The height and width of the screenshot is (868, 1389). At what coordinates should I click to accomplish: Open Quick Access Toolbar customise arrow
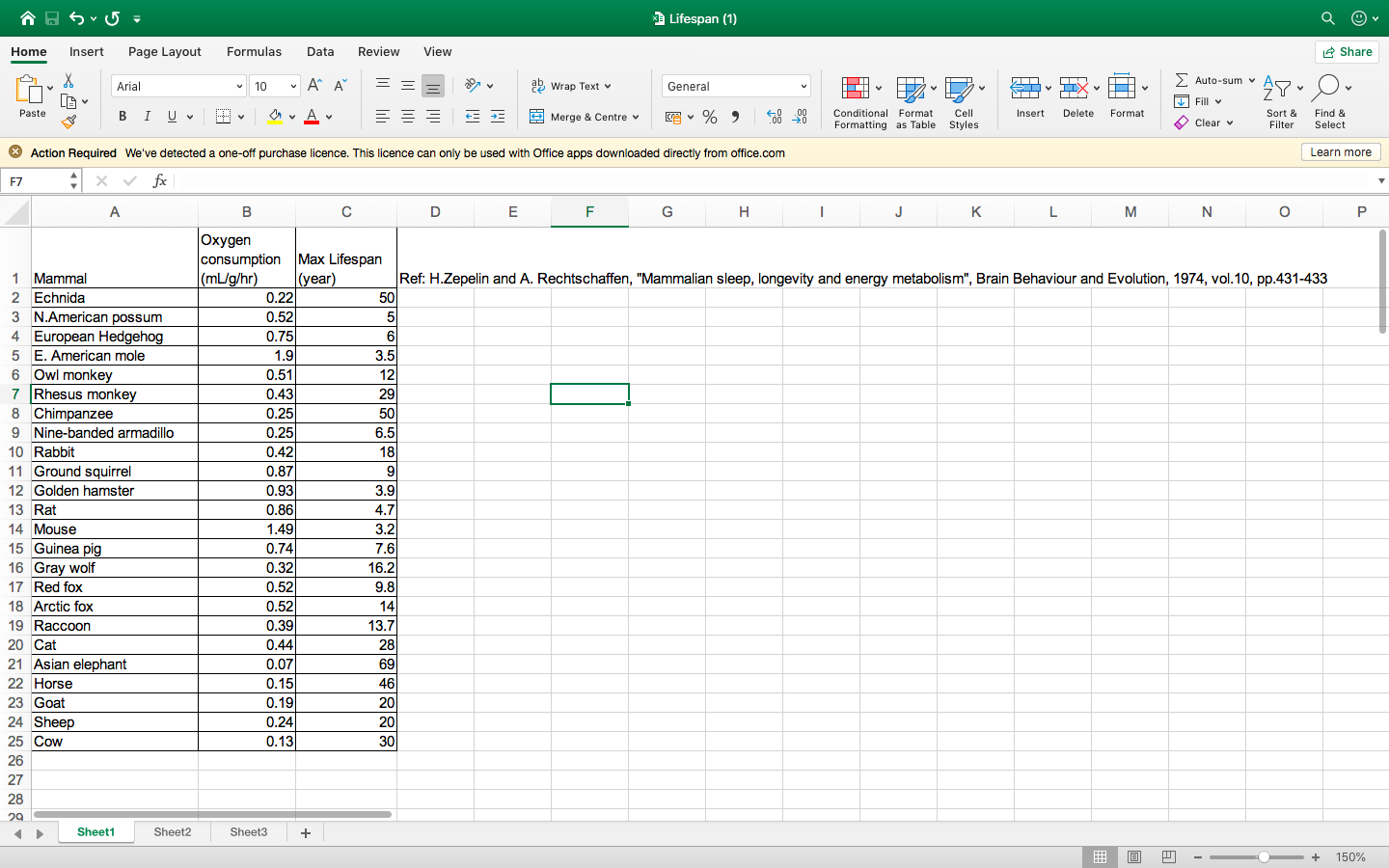[137, 18]
